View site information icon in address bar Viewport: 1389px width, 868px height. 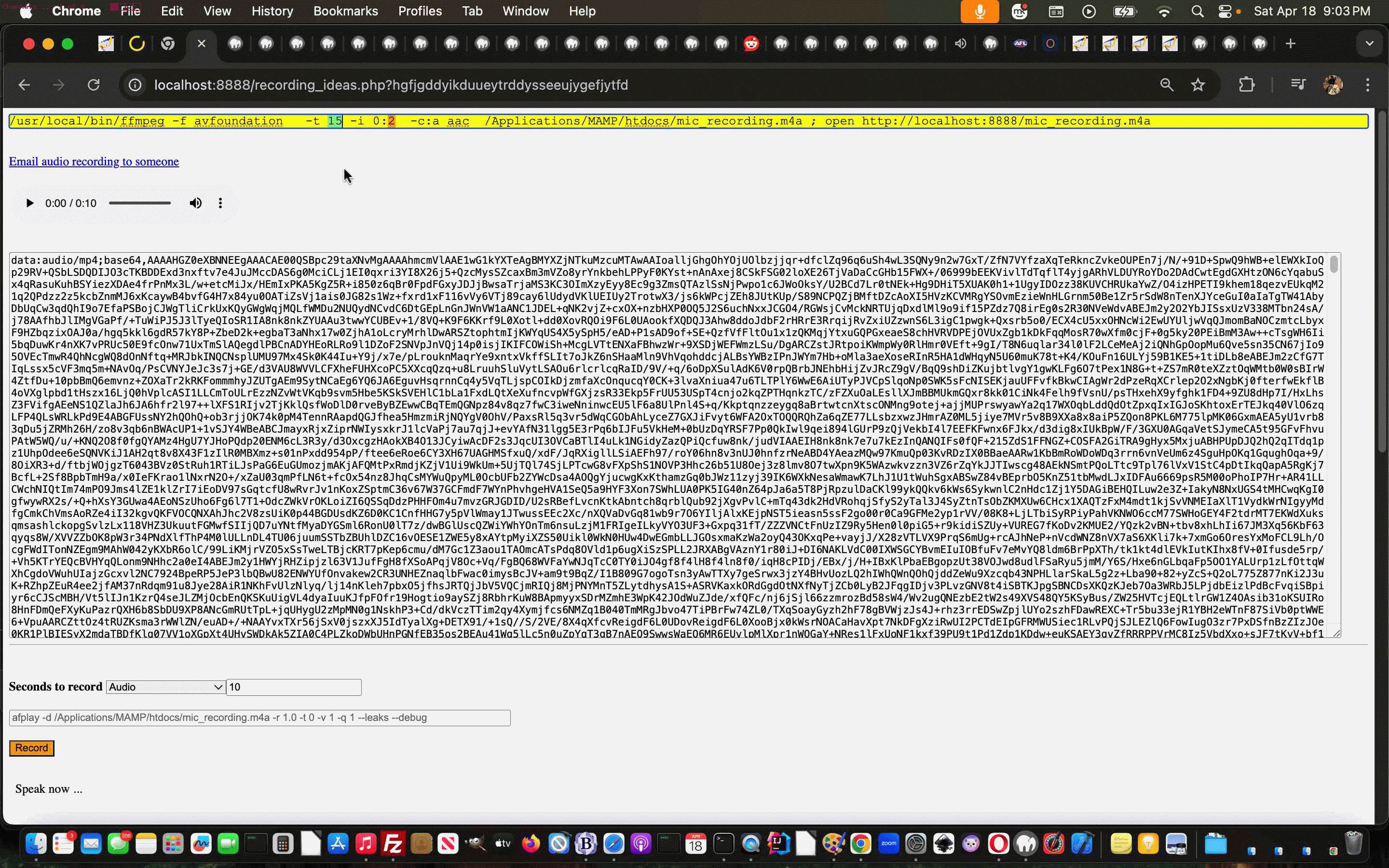coord(135,85)
